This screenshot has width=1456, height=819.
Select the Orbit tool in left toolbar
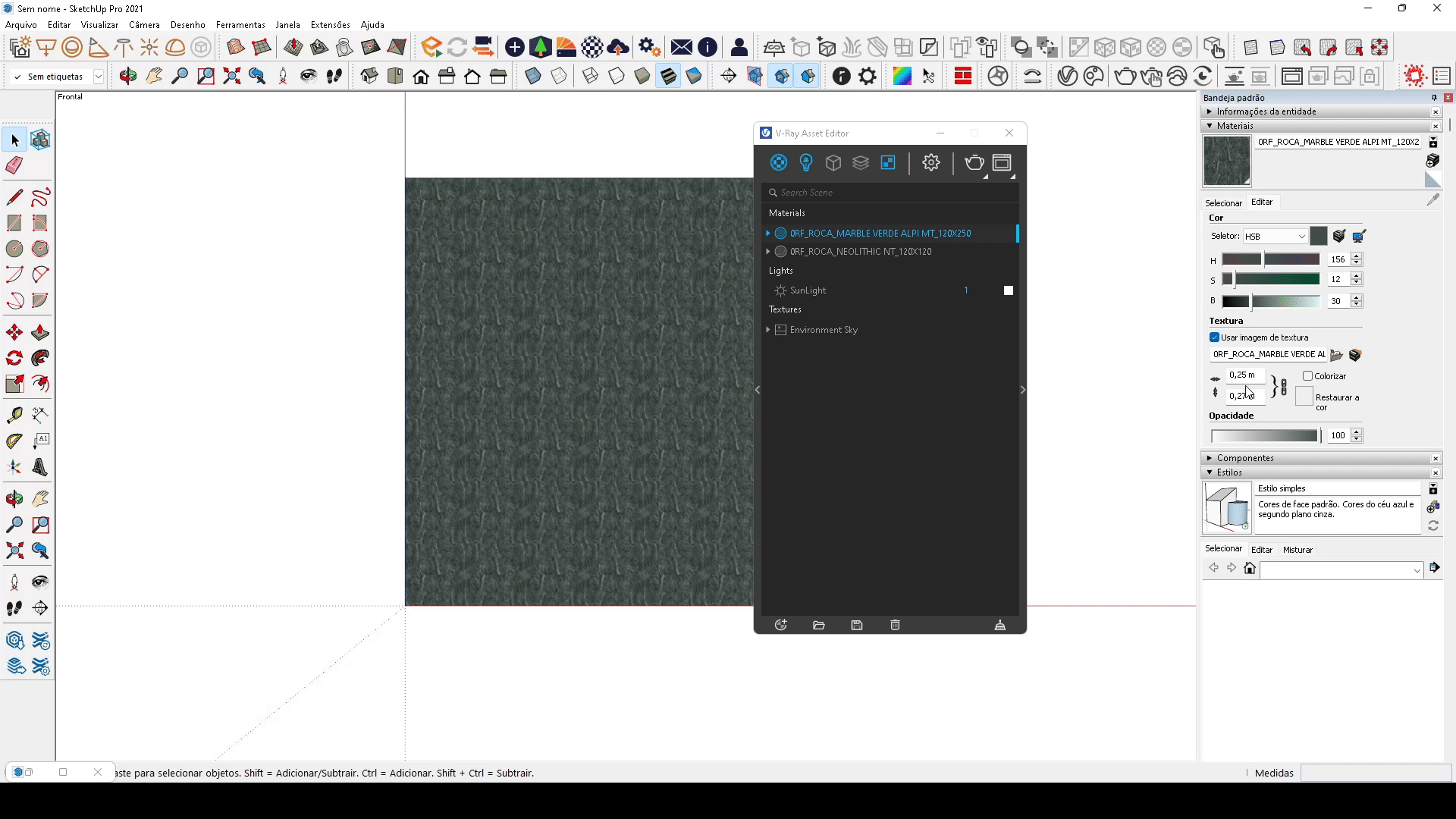(x=14, y=499)
